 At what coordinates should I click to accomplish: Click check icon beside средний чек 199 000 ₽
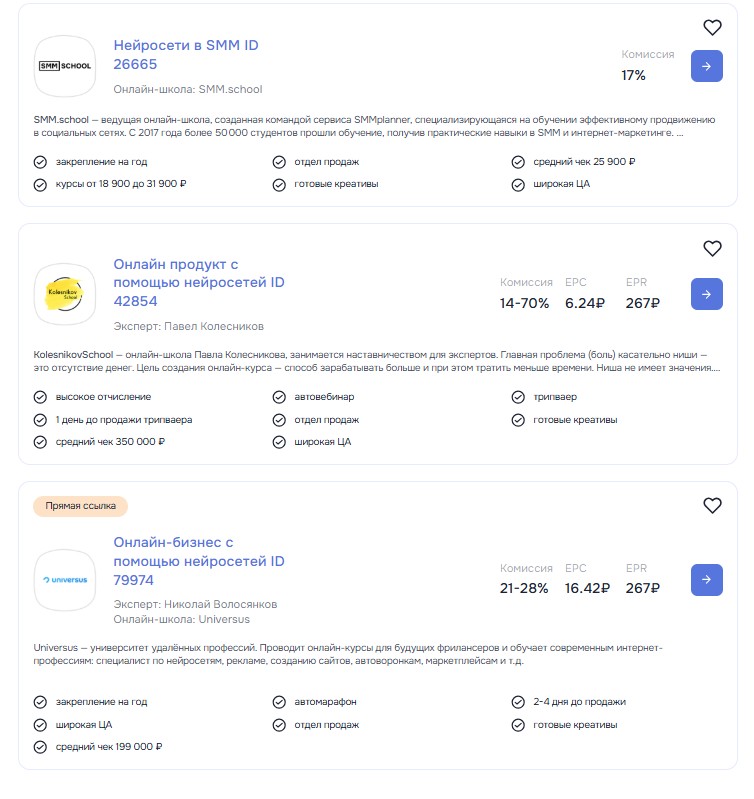tap(40, 747)
